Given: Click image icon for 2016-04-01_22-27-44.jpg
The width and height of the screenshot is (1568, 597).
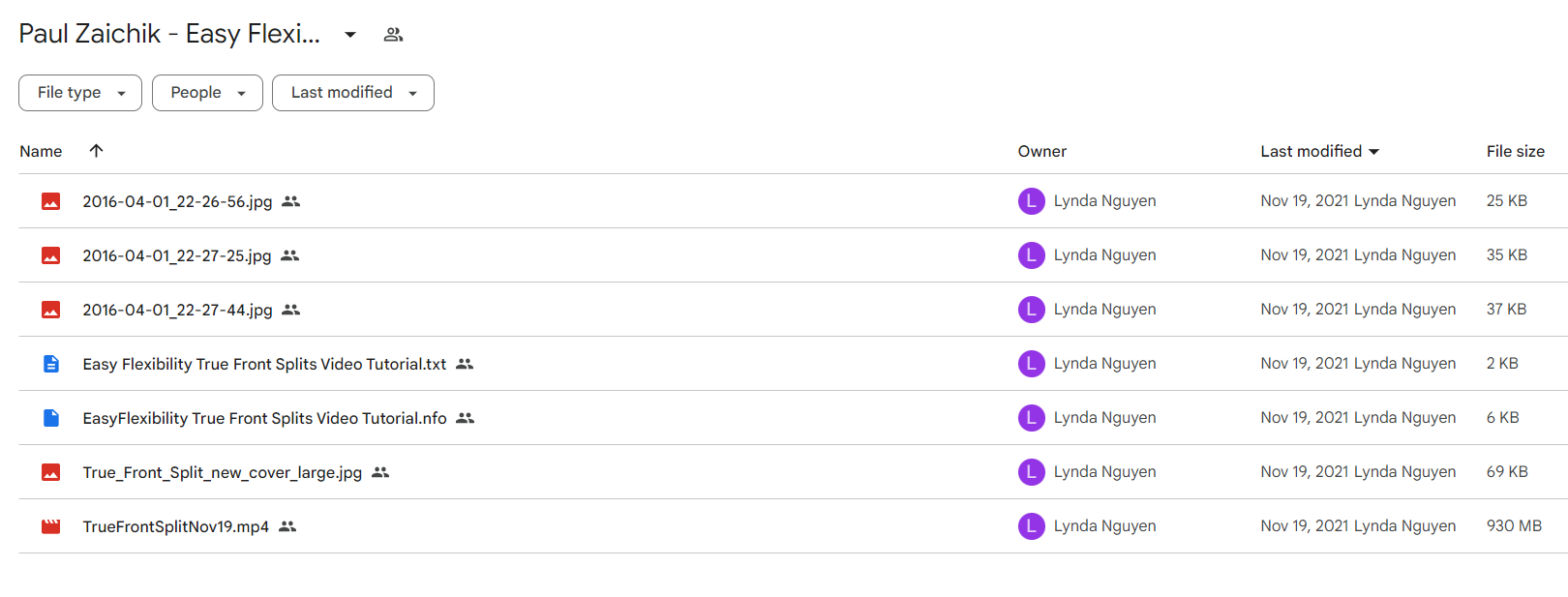Looking at the screenshot, I should pyautogui.click(x=51, y=310).
